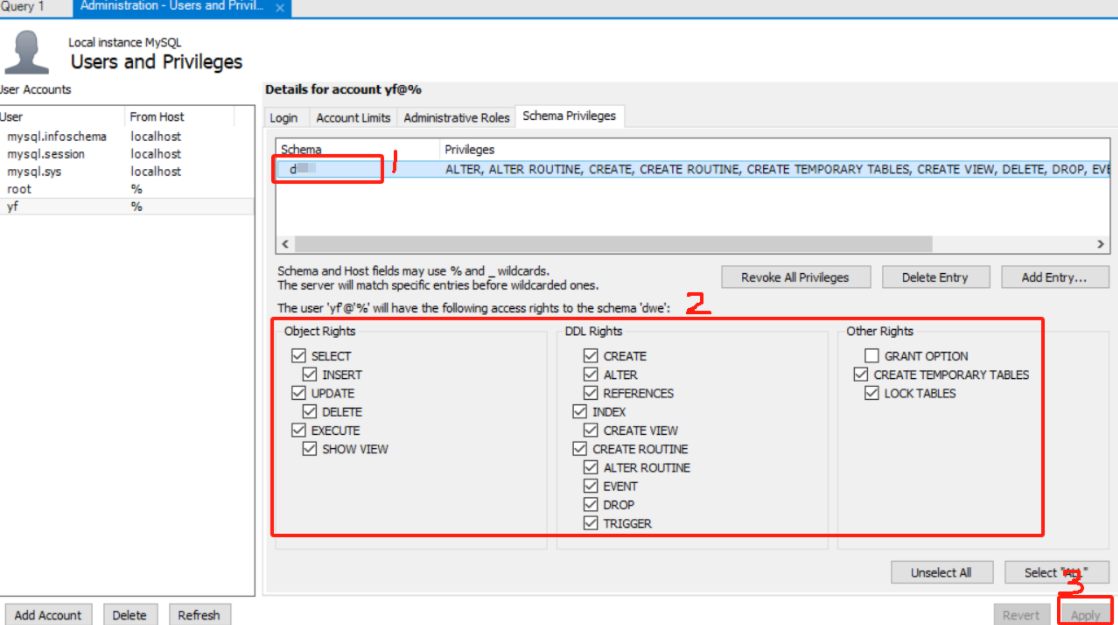
Task: Click the Delete account button
Action: tap(129, 615)
